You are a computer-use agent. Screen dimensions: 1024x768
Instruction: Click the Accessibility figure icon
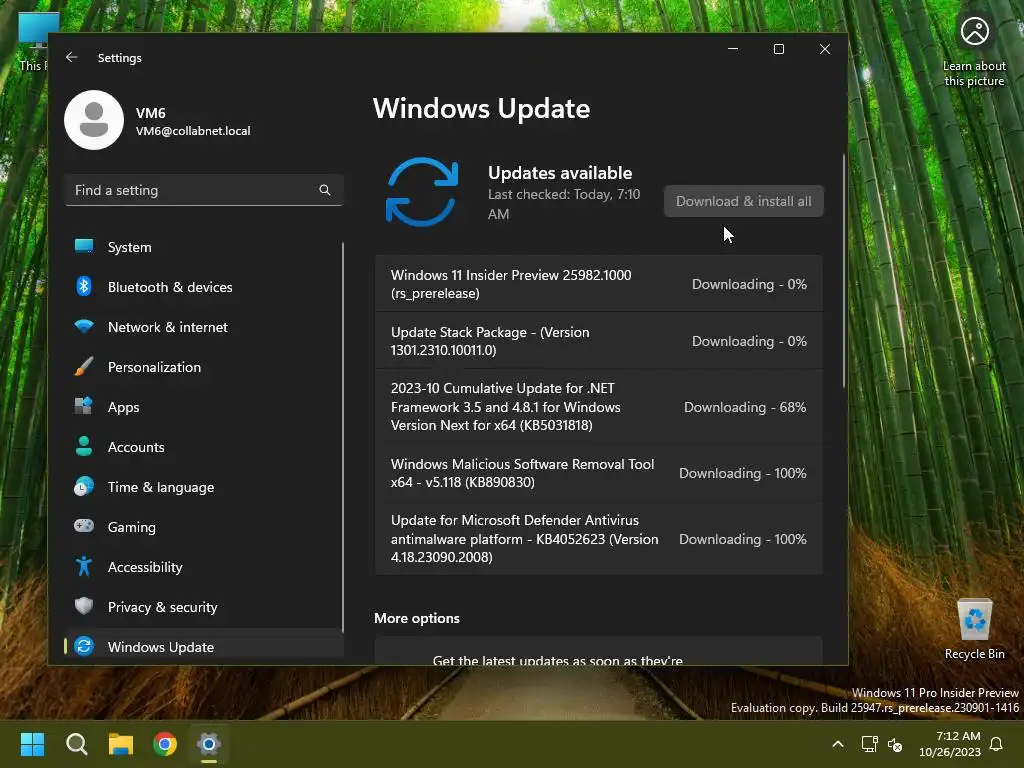pyautogui.click(x=84, y=566)
